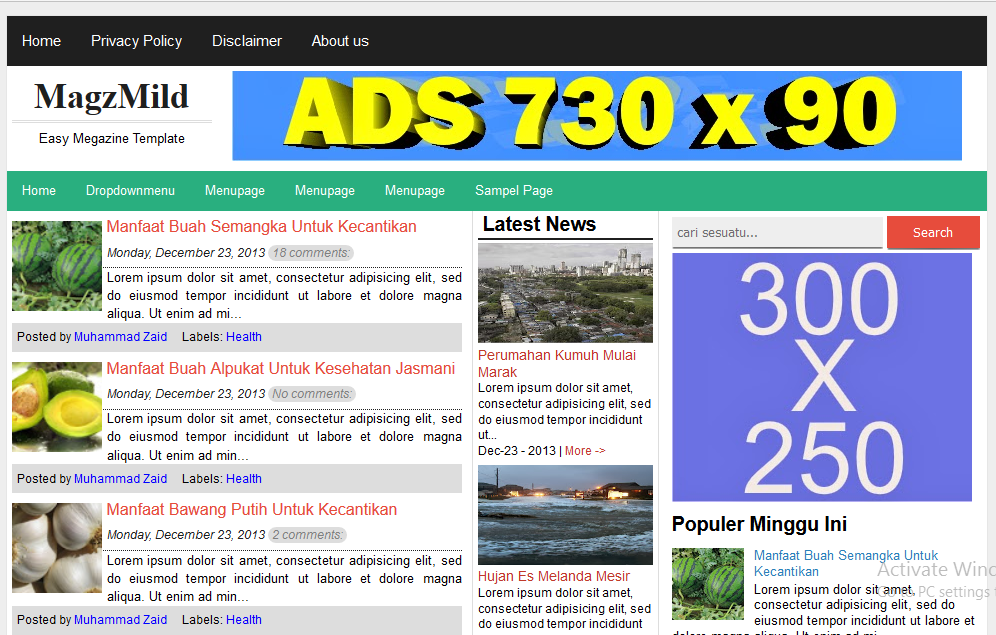Open article Manfaat Buah Alpukat Untuk Kesehatan Jasmani

pos(281,369)
